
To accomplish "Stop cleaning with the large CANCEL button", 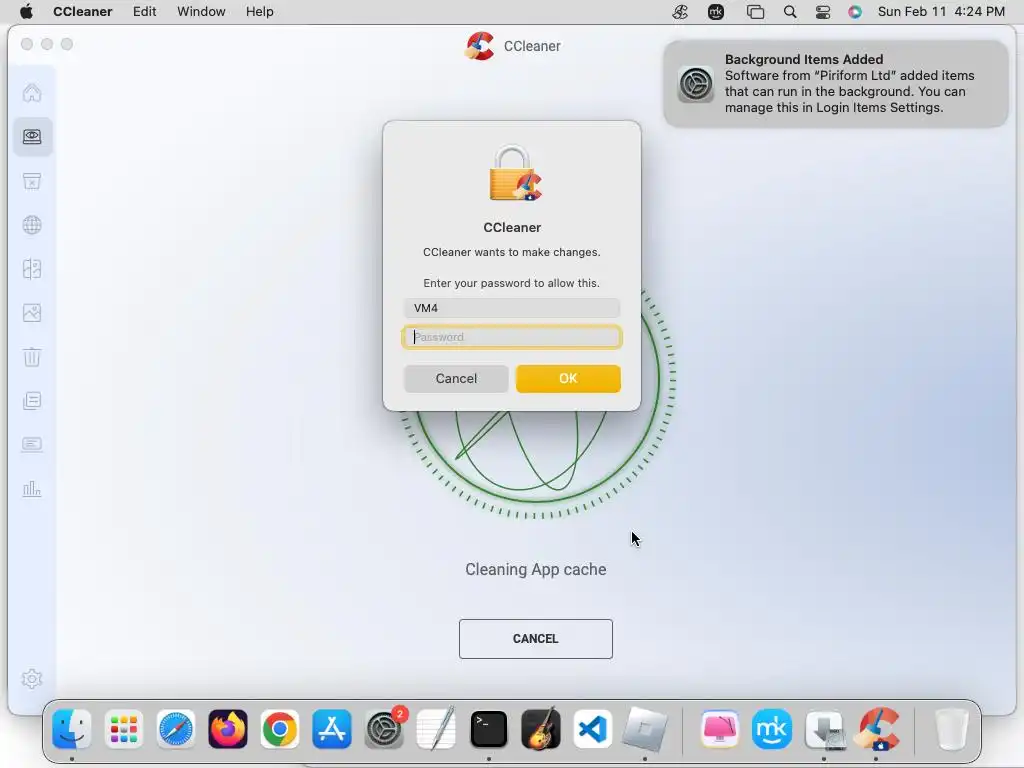I will pos(536,639).
